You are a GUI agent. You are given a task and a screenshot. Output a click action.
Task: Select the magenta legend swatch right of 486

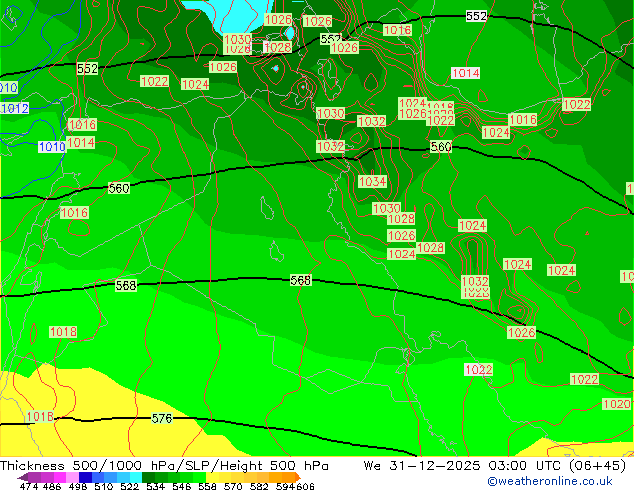point(60,477)
